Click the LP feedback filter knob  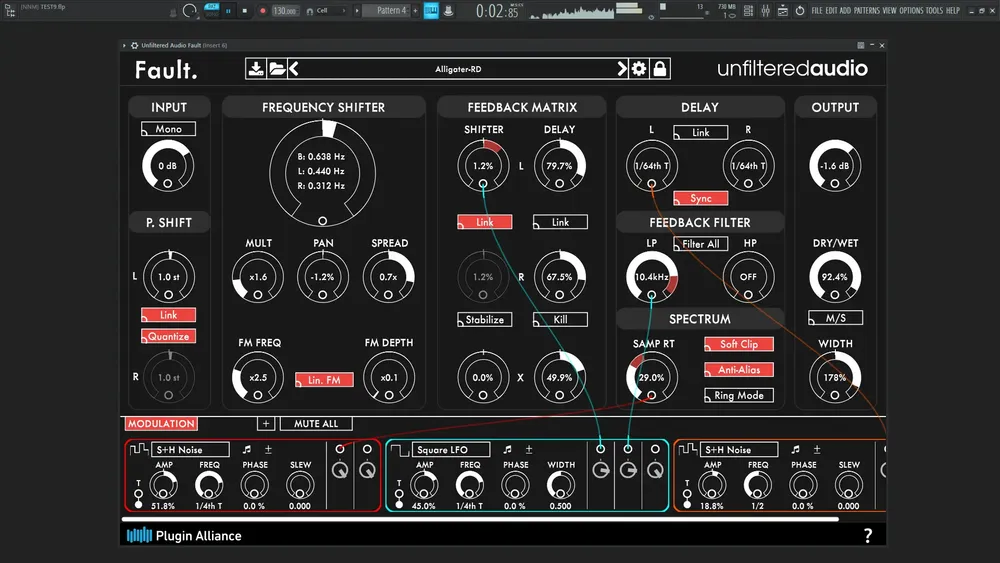tap(651, 277)
